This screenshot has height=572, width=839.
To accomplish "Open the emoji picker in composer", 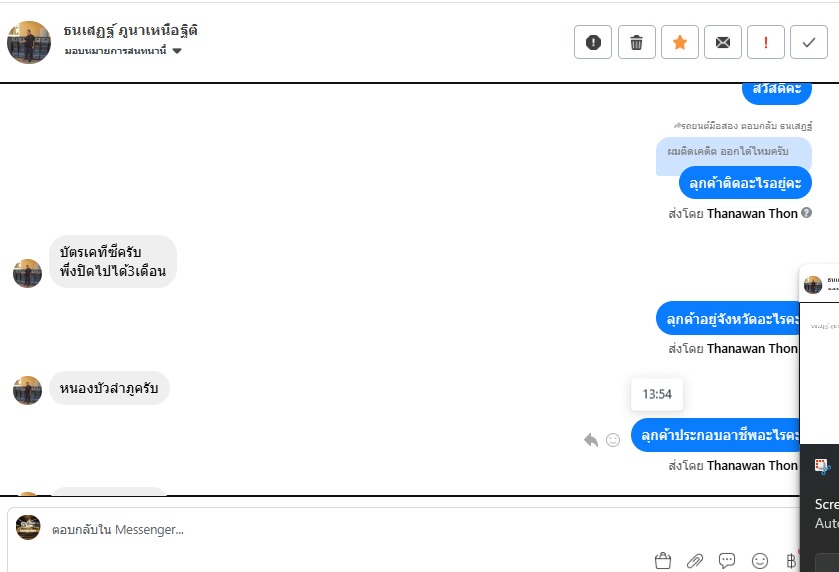I will [x=759, y=560].
